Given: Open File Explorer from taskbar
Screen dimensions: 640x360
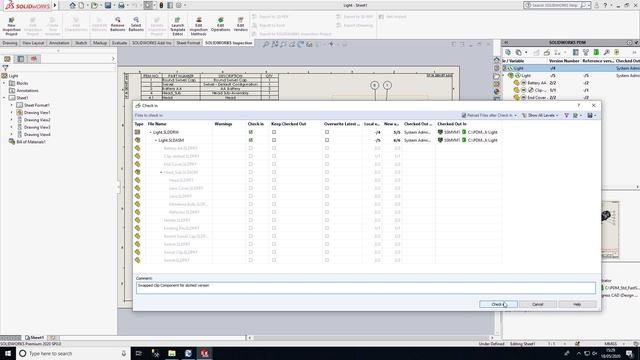Looking at the screenshot, I should tap(172, 353).
